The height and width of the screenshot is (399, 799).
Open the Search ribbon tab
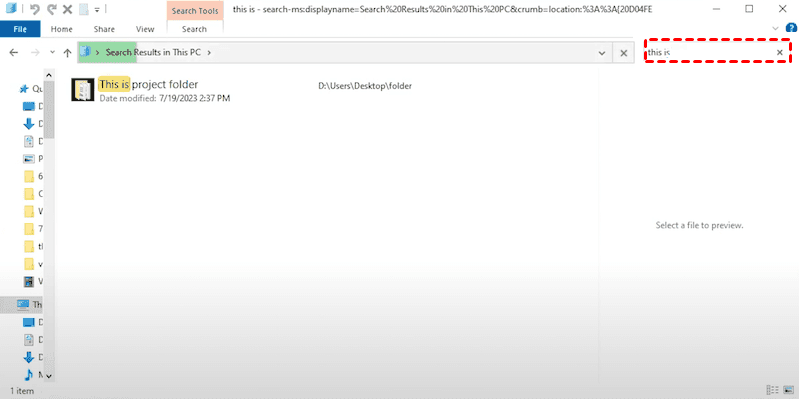coord(194,29)
